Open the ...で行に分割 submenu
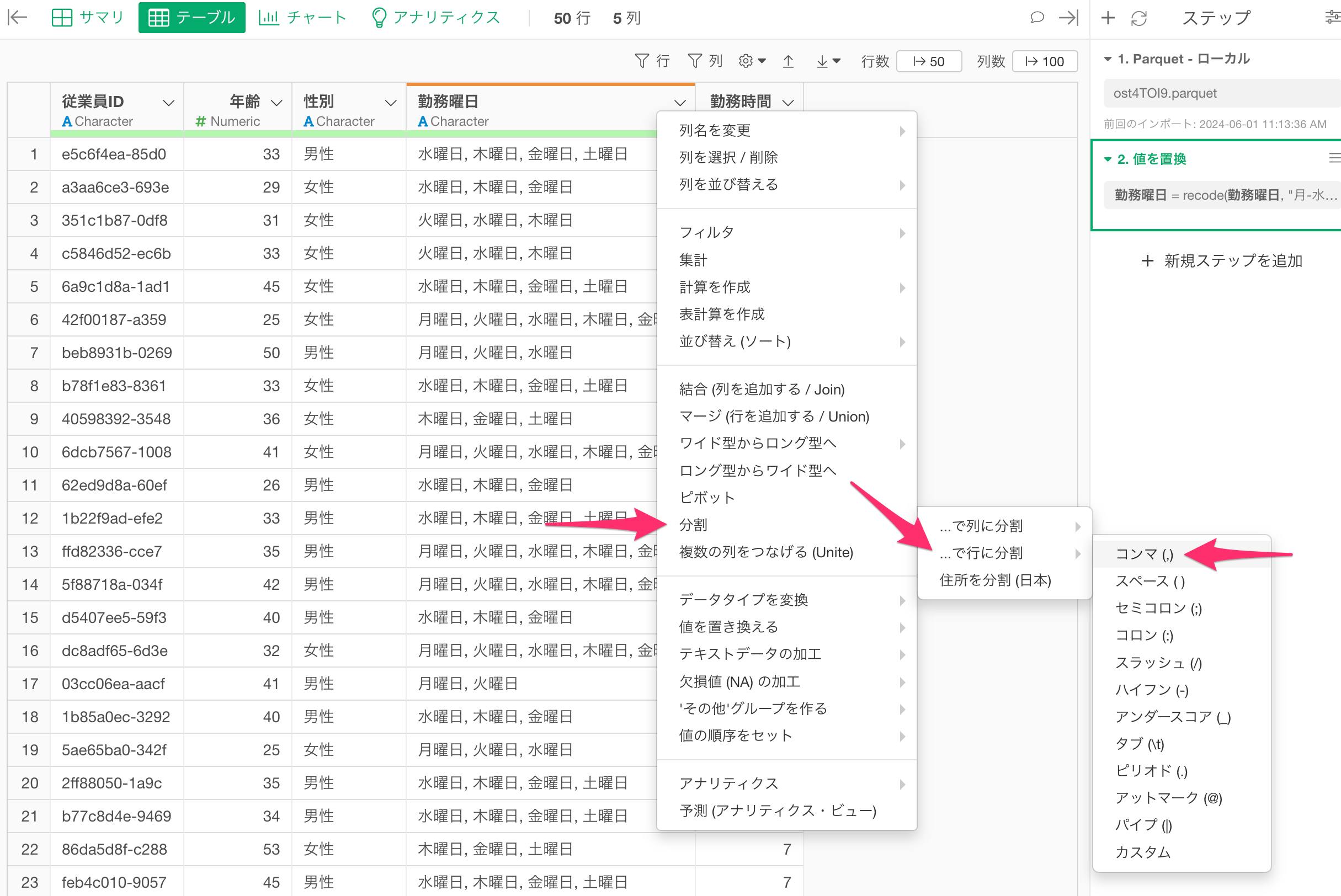The height and width of the screenshot is (896, 1341). coord(1005,553)
